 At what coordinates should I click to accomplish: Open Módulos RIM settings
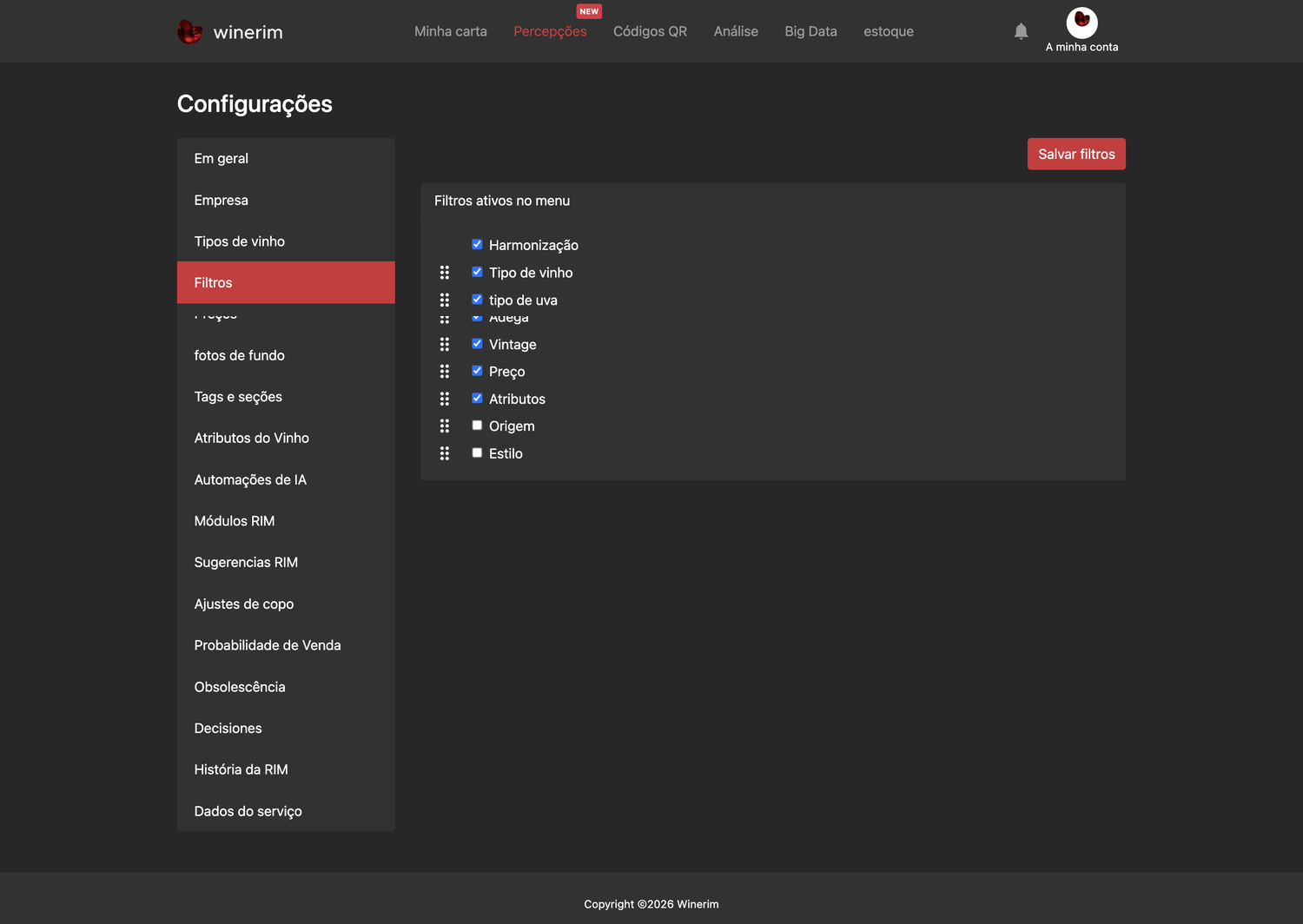click(x=286, y=521)
